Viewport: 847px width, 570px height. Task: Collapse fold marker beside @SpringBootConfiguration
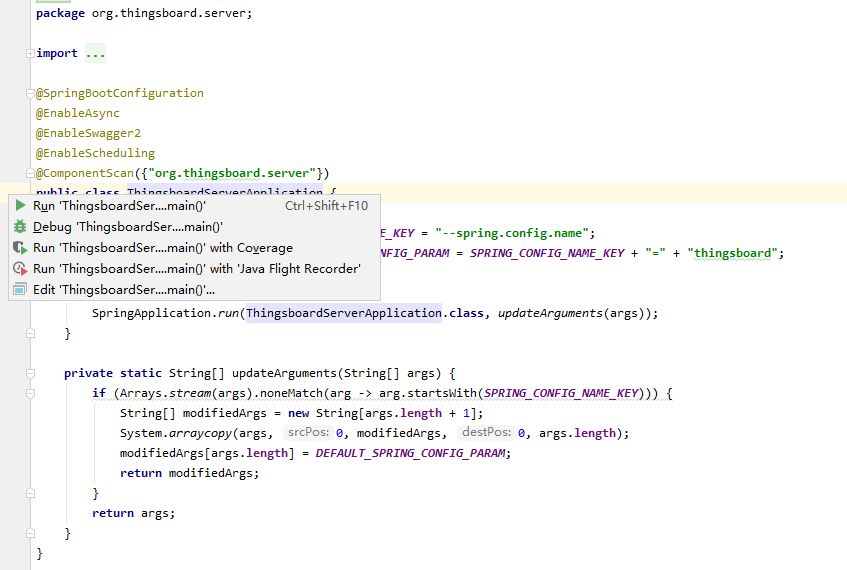pos(30,93)
